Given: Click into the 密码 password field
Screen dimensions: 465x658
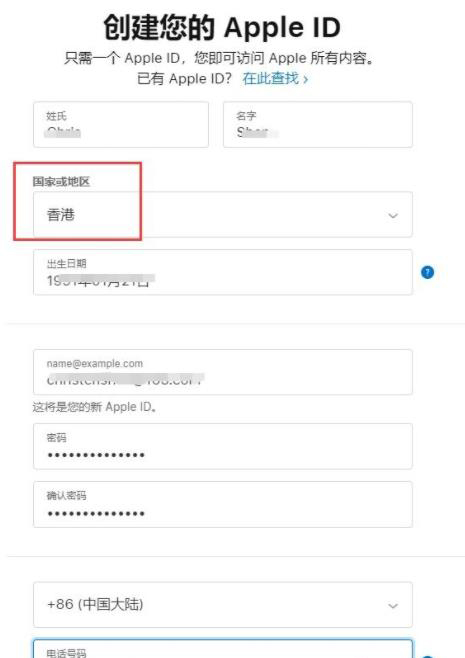Looking at the screenshot, I should click(x=223, y=446).
